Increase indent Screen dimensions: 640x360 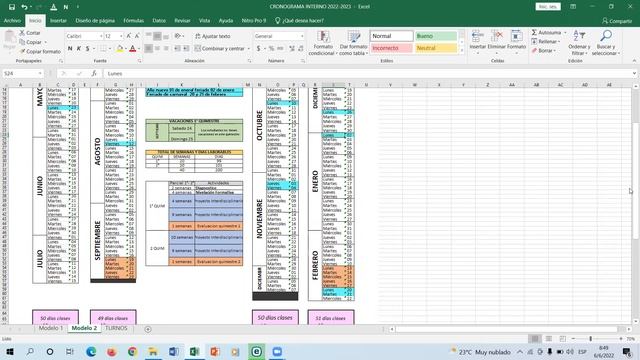click(186, 49)
